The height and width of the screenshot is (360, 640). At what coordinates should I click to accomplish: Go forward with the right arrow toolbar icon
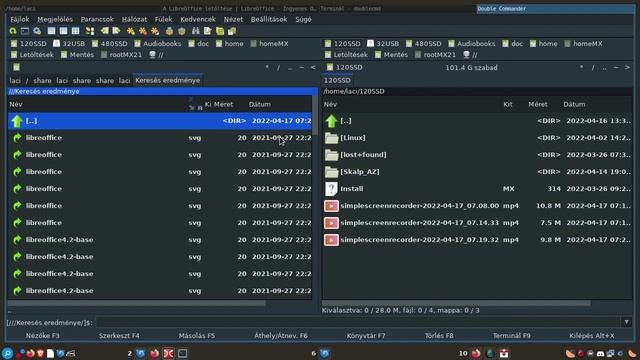(116, 31)
